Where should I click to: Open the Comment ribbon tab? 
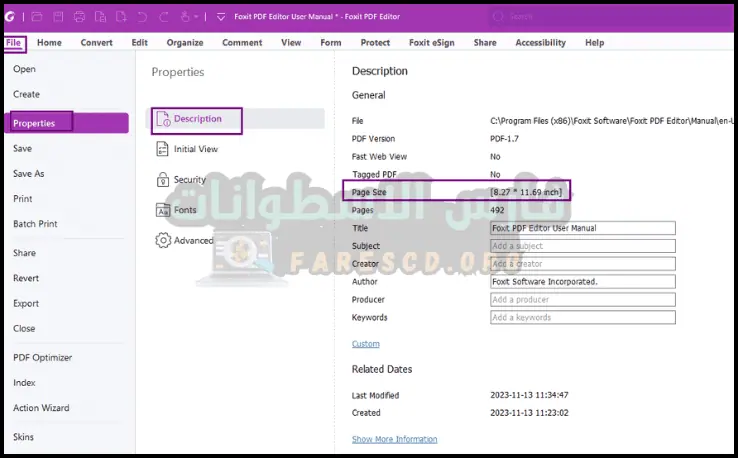click(242, 43)
